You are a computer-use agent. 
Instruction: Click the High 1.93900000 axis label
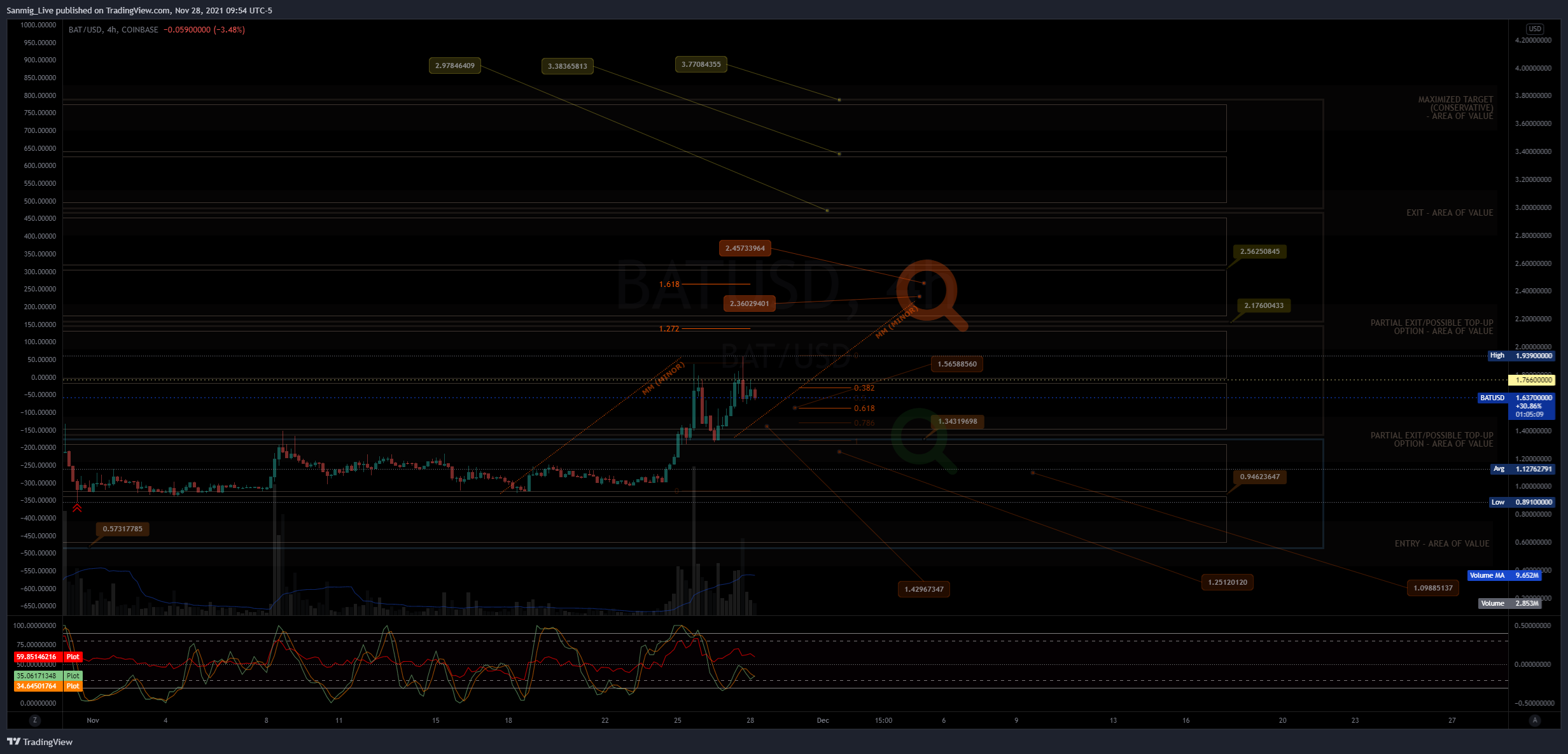[1521, 356]
